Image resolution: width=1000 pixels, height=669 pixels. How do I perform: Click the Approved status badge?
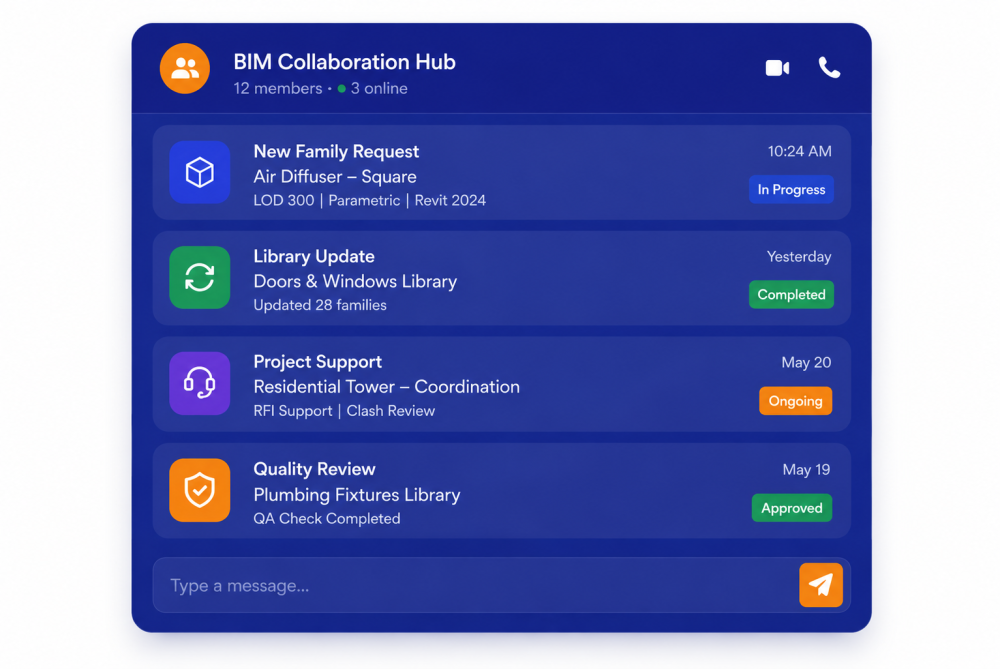(x=791, y=508)
